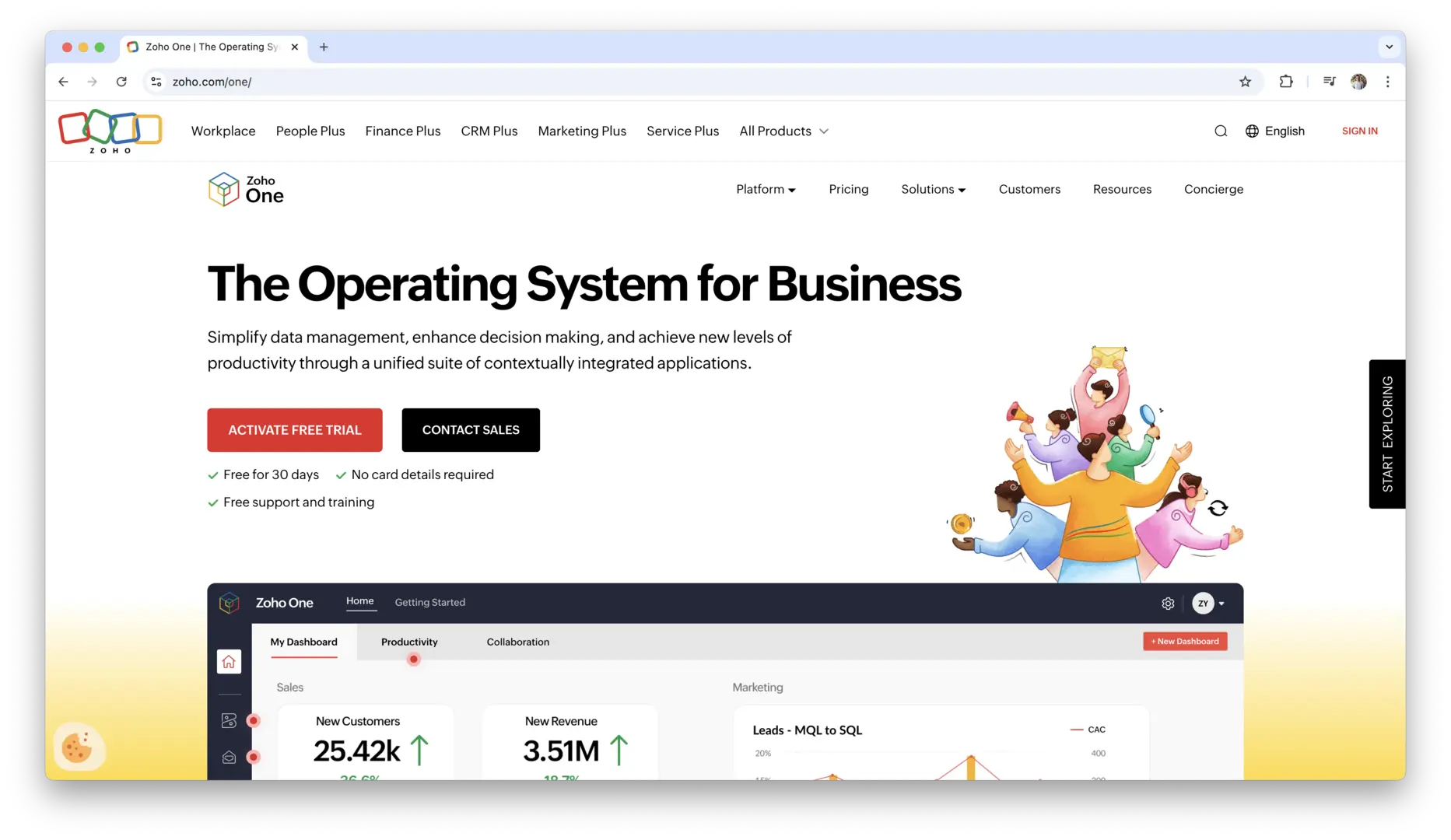Open the media control icon in toolbar
Image resolution: width=1451 pixels, height=840 pixels.
[x=1329, y=82]
